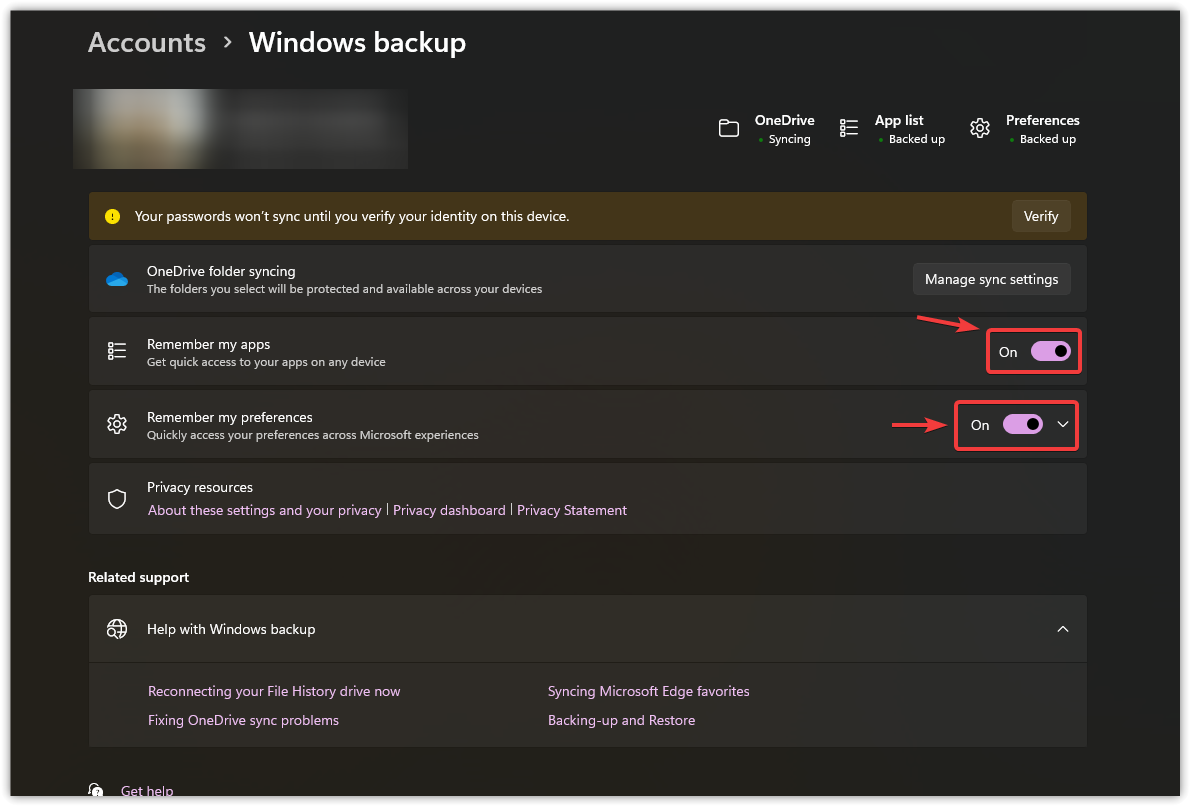The image size is (1190, 806).
Task: Click the Preferences gear icon in header
Action: click(x=980, y=128)
